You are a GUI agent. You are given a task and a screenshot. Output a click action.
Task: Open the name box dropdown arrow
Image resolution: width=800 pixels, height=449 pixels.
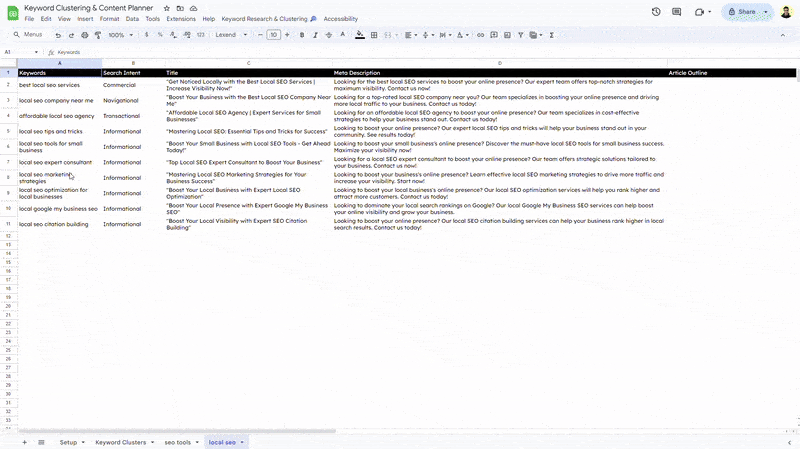tap(36, 52)
